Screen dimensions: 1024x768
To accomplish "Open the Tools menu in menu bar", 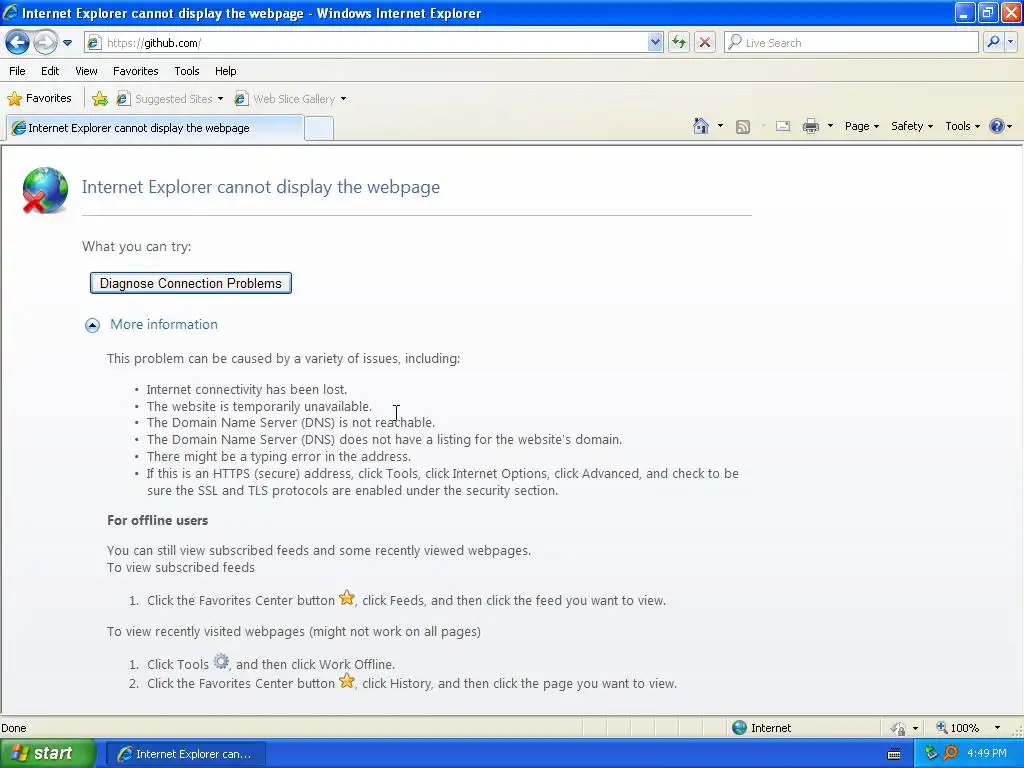I will tap(187, 71).
